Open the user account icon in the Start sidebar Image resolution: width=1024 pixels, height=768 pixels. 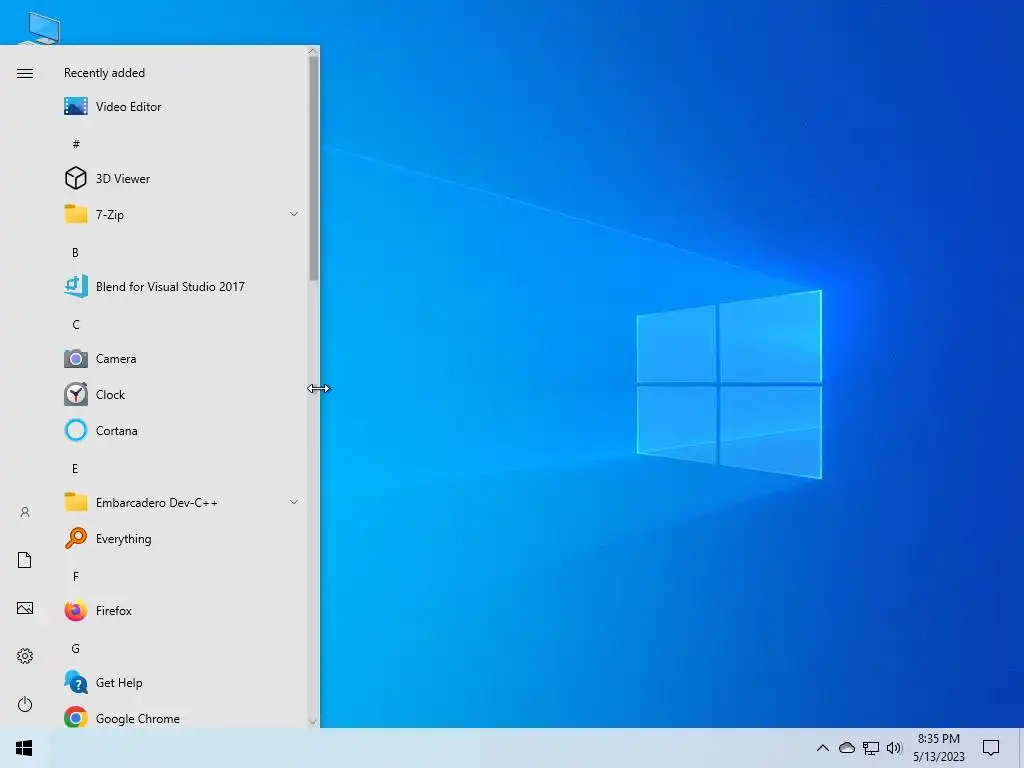[x=25, y=512]
